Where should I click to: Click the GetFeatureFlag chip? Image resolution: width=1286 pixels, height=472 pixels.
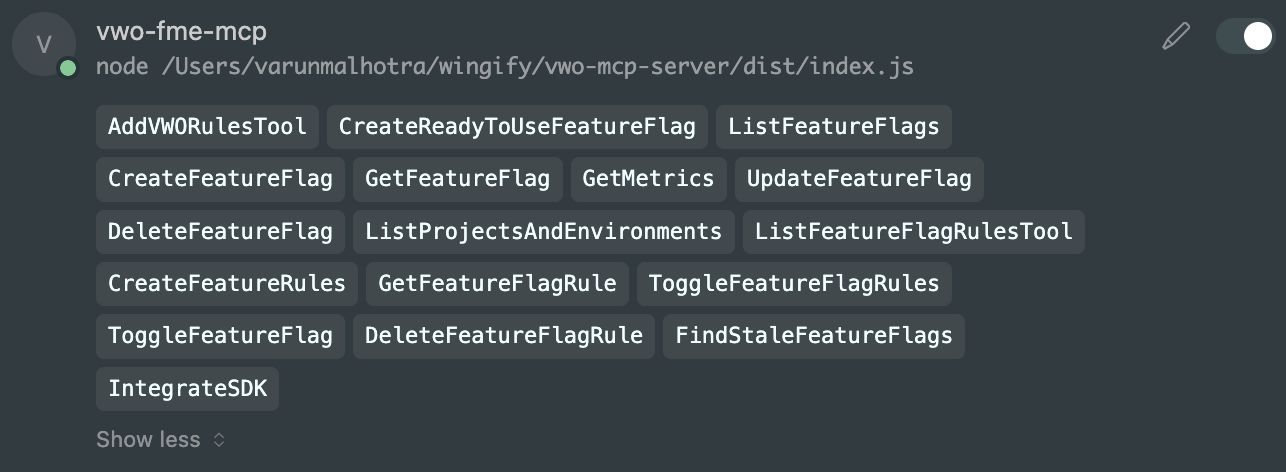pos(458,179)
